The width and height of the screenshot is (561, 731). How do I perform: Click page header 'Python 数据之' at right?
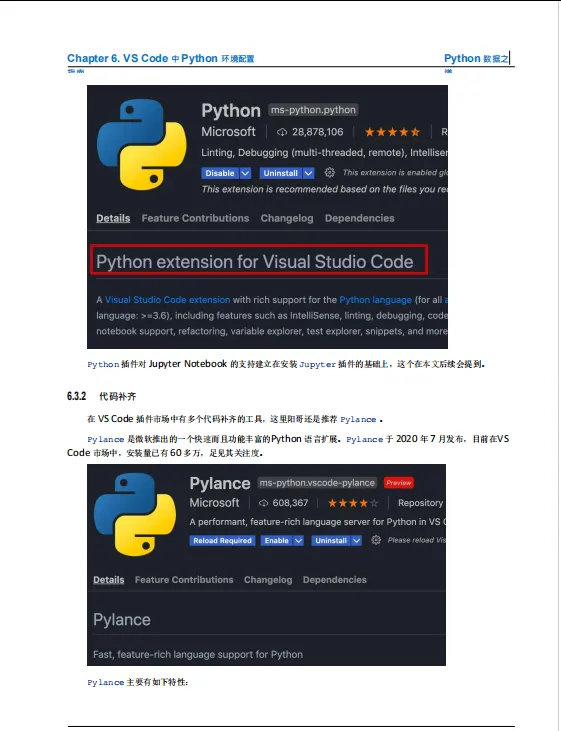pos(476,58)
